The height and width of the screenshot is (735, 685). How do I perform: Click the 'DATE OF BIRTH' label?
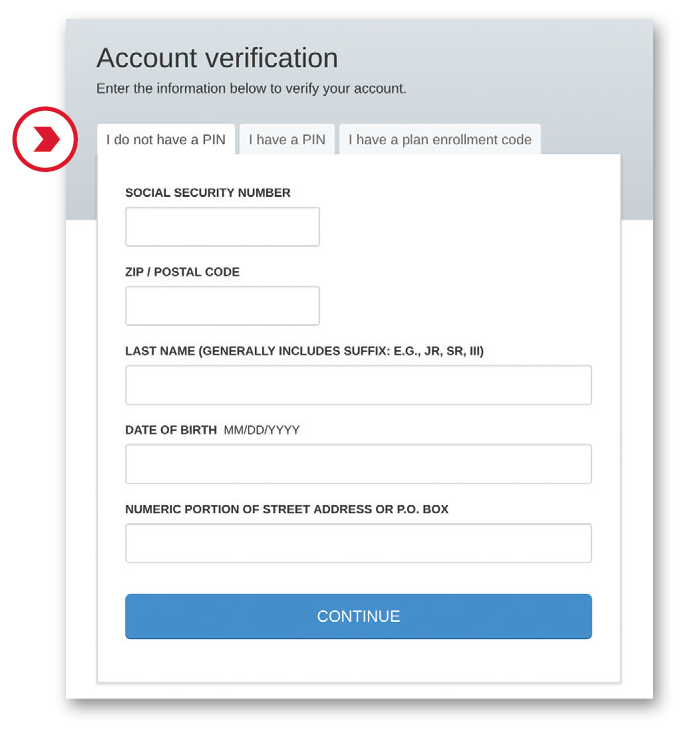[x=171, y=430]
